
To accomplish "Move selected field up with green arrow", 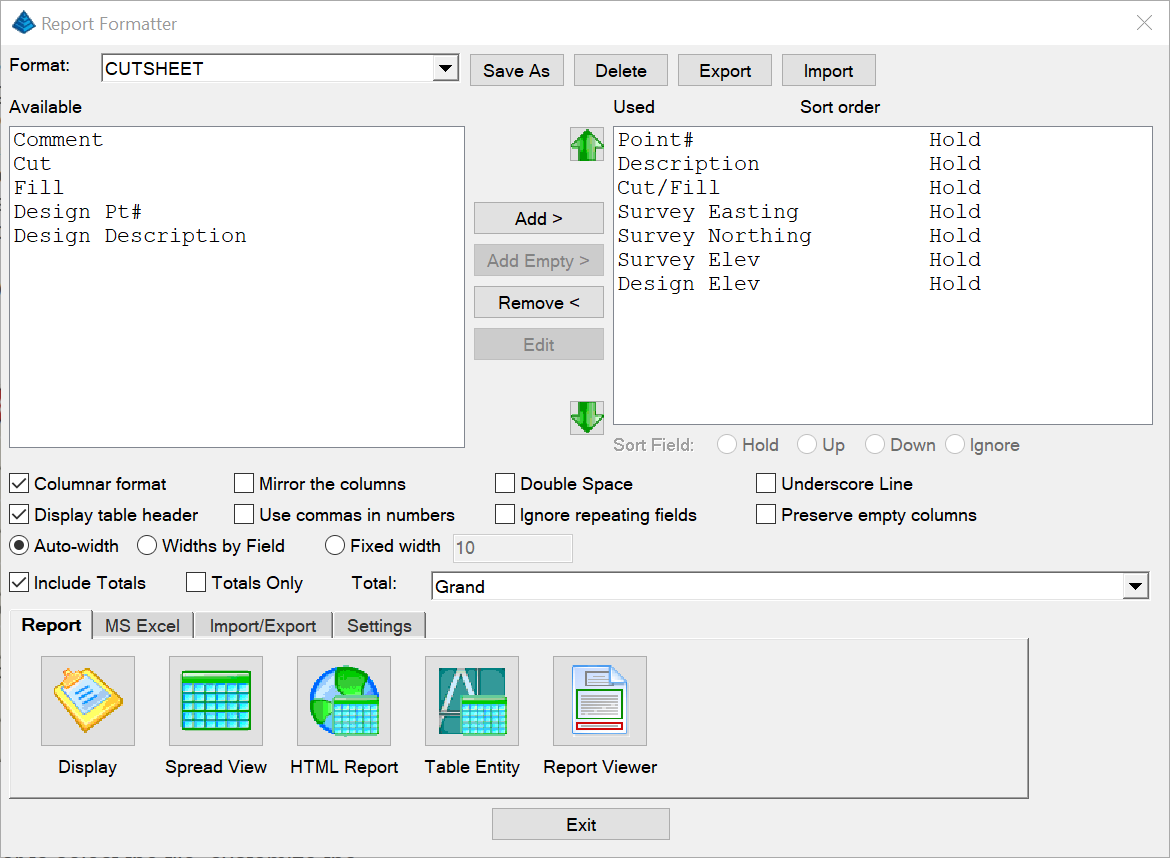I will [587, 145].
